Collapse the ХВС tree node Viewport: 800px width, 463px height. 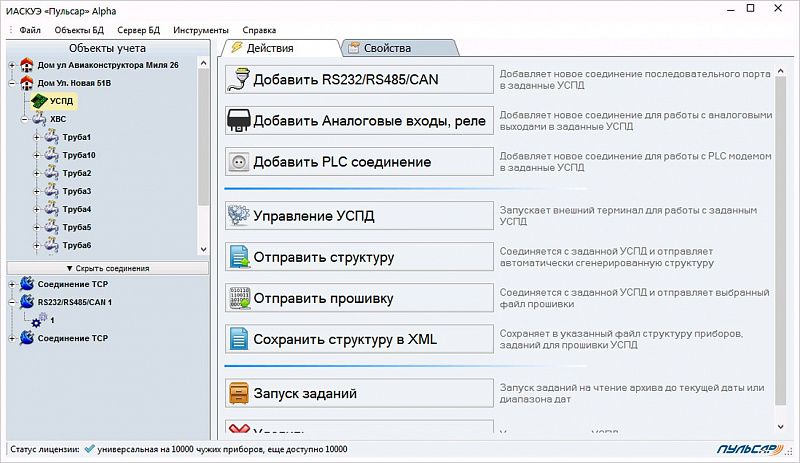pyautogui.click(x=24, y=119)
